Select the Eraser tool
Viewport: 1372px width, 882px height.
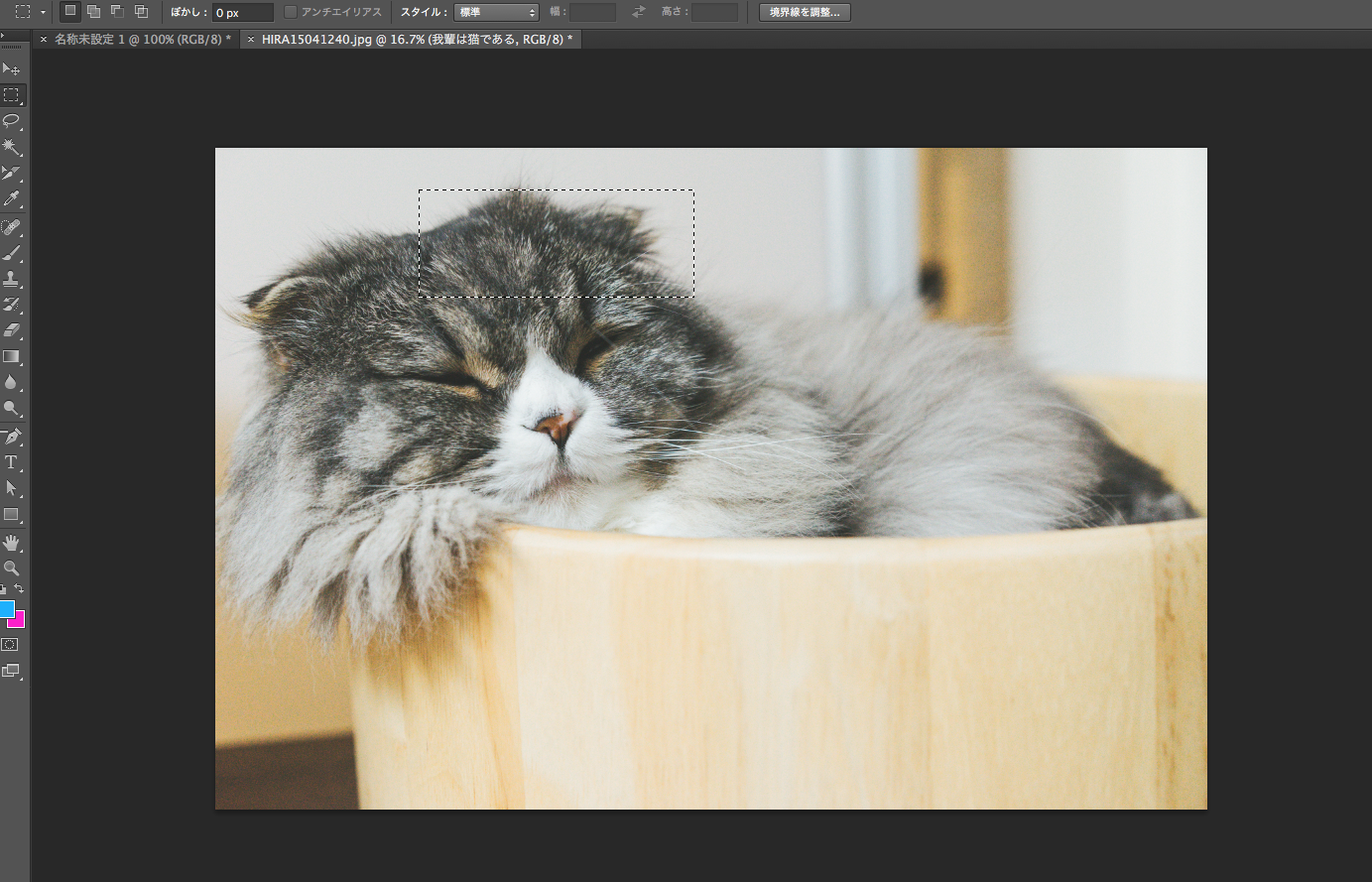11,330
